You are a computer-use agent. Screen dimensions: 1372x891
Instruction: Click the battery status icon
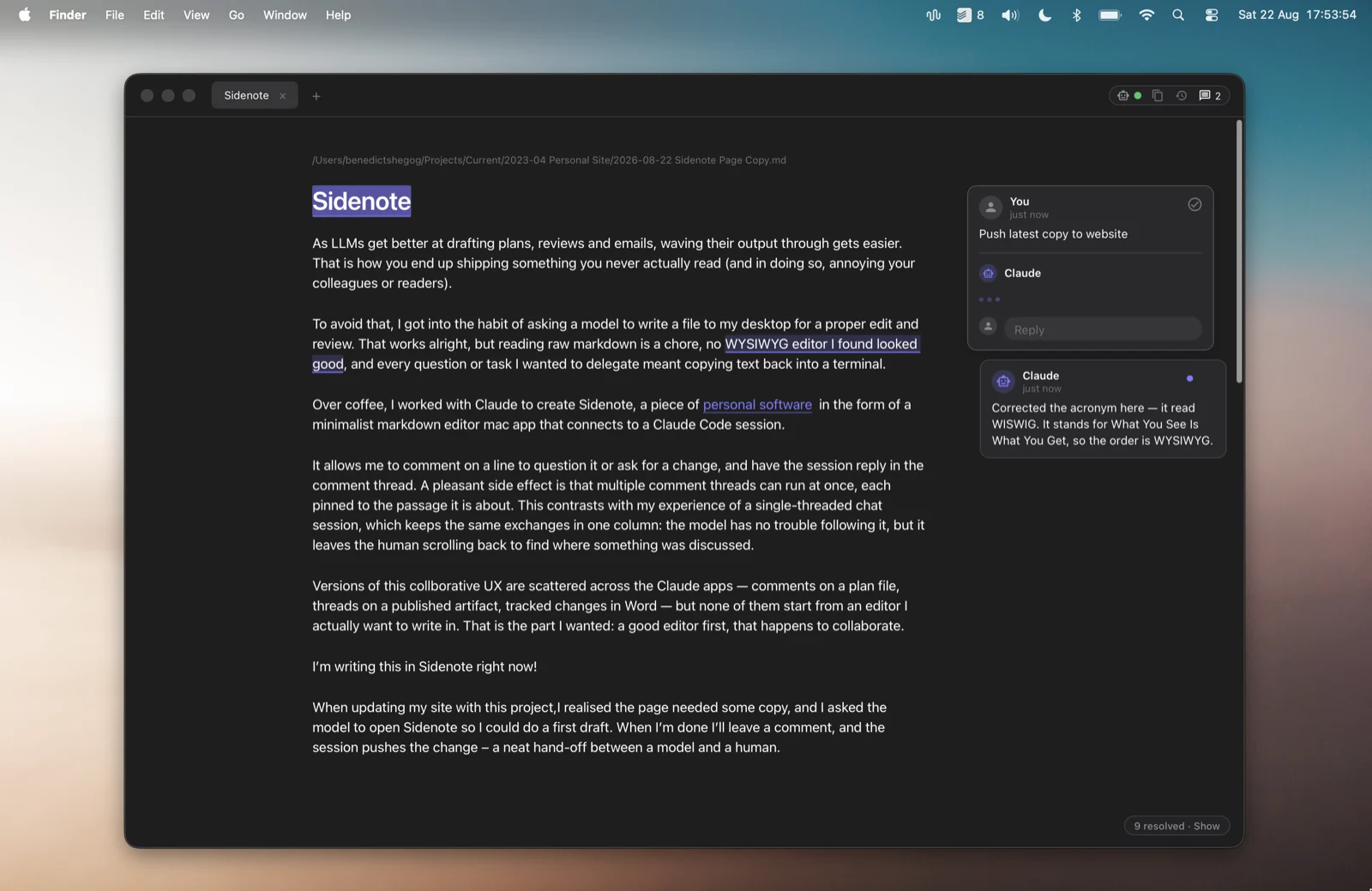coord(1110,15)
